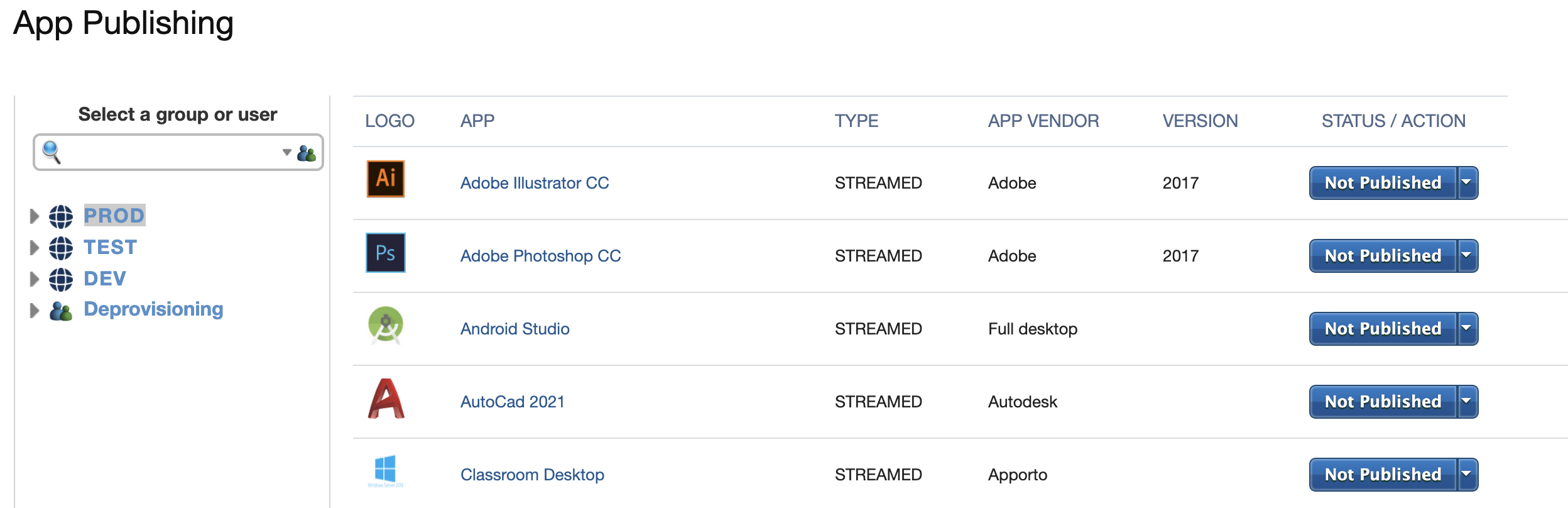The width and height of the screenshot is (1568, 508).
Task: Click the STATUS / ACTION column header
Action: pos(1393,121)
